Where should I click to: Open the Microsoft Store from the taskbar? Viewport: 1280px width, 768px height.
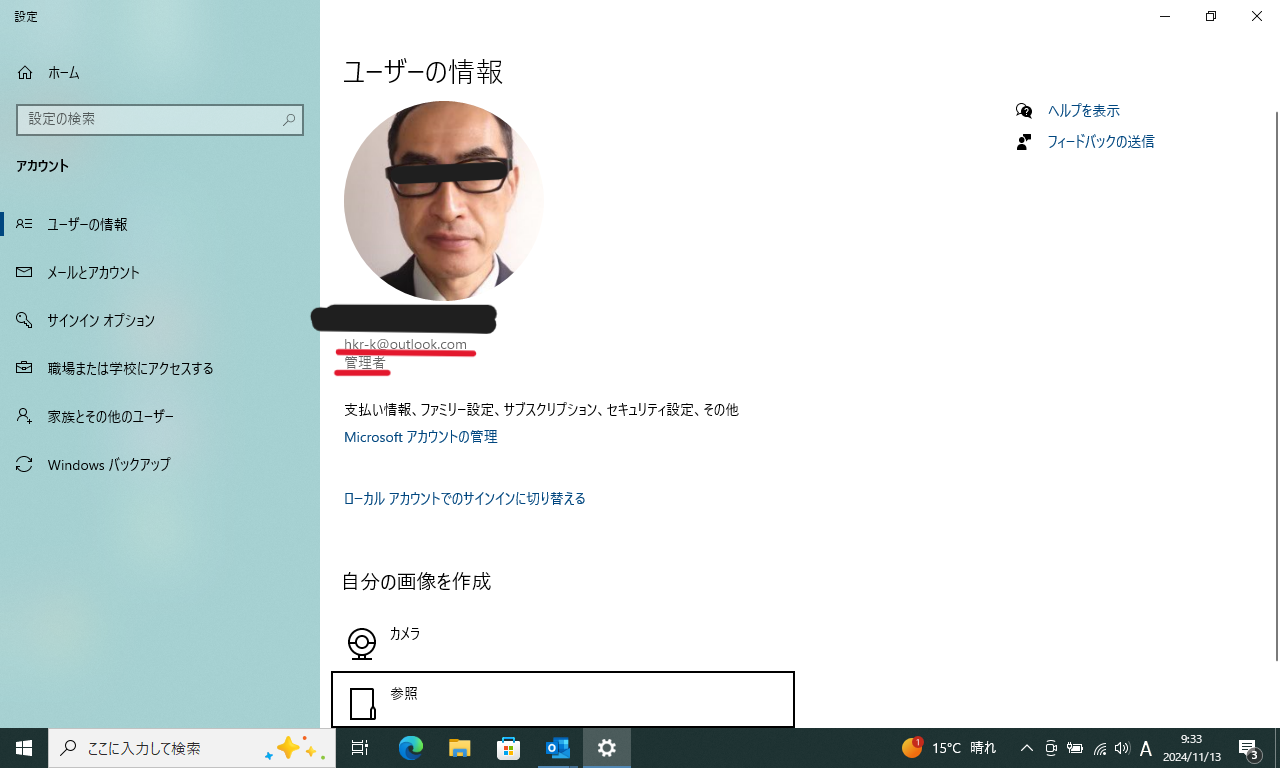(508, 747)
